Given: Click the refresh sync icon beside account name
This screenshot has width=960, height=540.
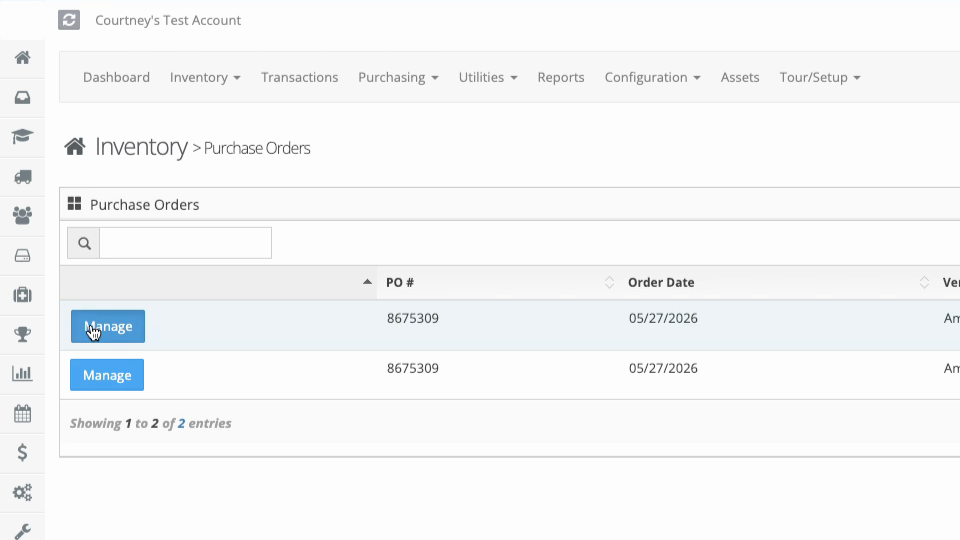Looking at the screenshot, I should [x=69, y=20].
